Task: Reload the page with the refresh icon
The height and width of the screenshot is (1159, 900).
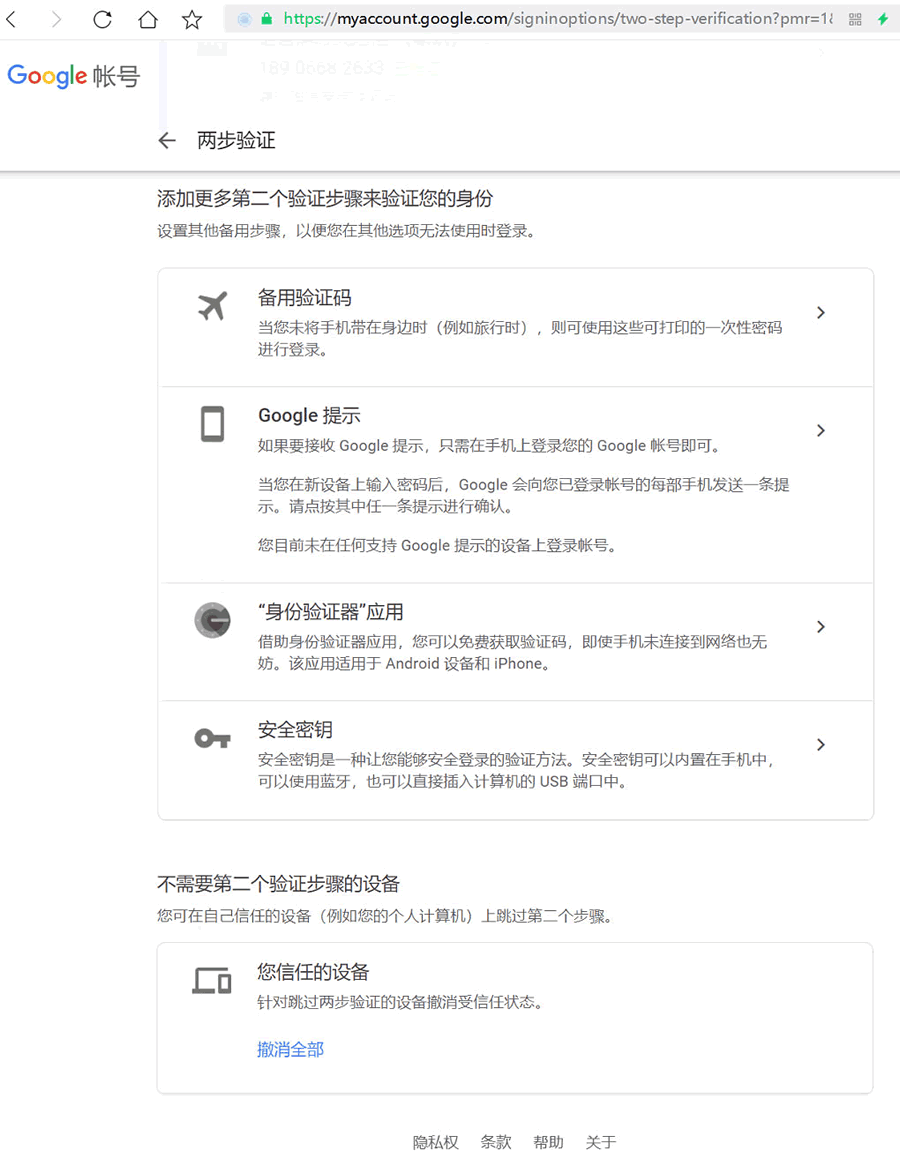Action: pos(103,19)
